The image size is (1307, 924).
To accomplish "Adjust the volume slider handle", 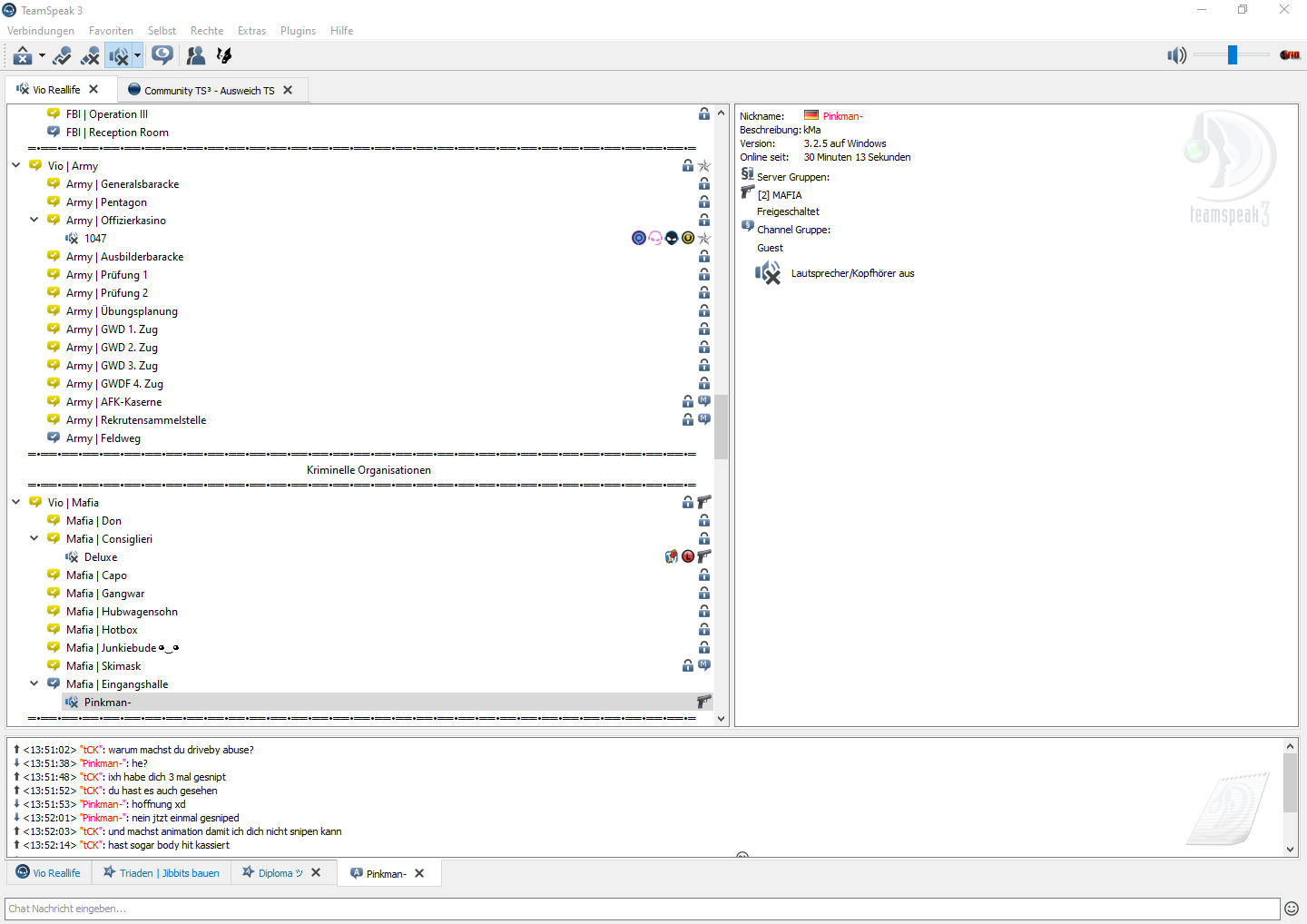I will point(1233,55).
